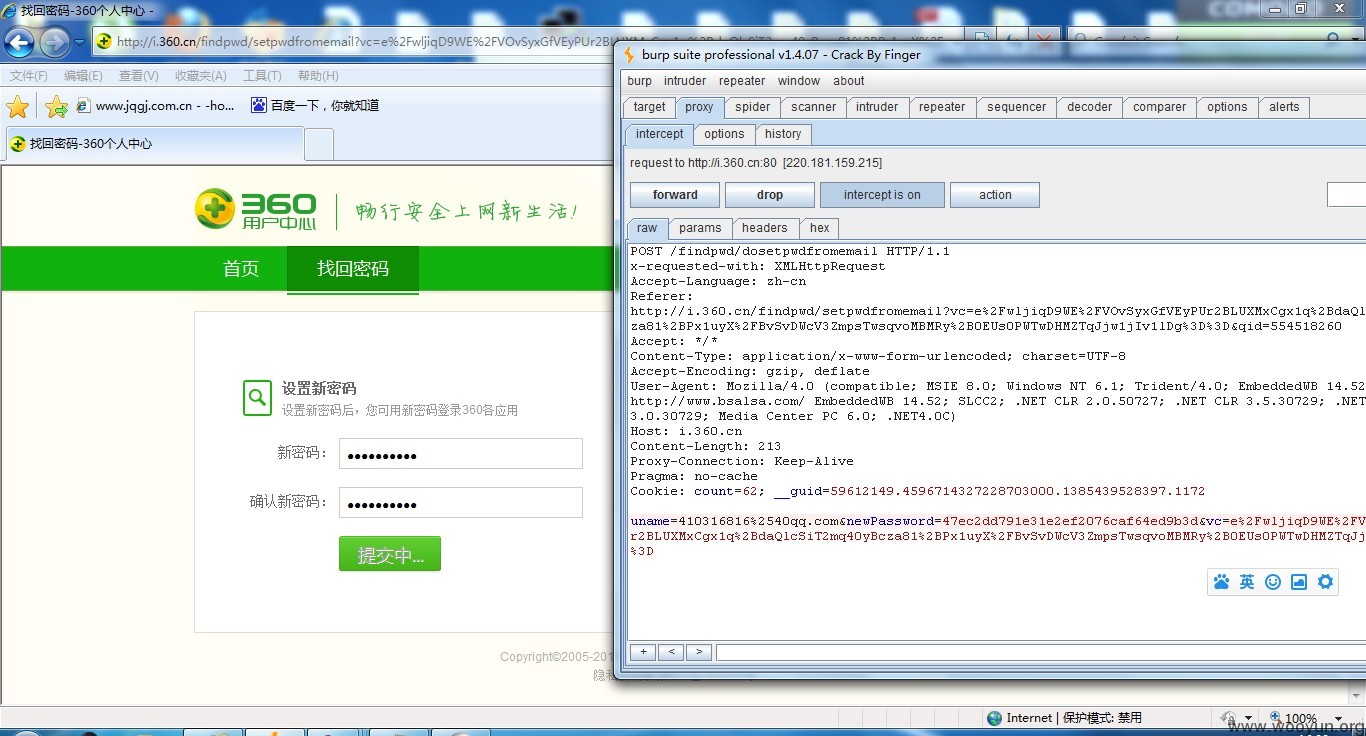
Task: Open the window menu in Burp Suite
Action: tap(799, 81)
